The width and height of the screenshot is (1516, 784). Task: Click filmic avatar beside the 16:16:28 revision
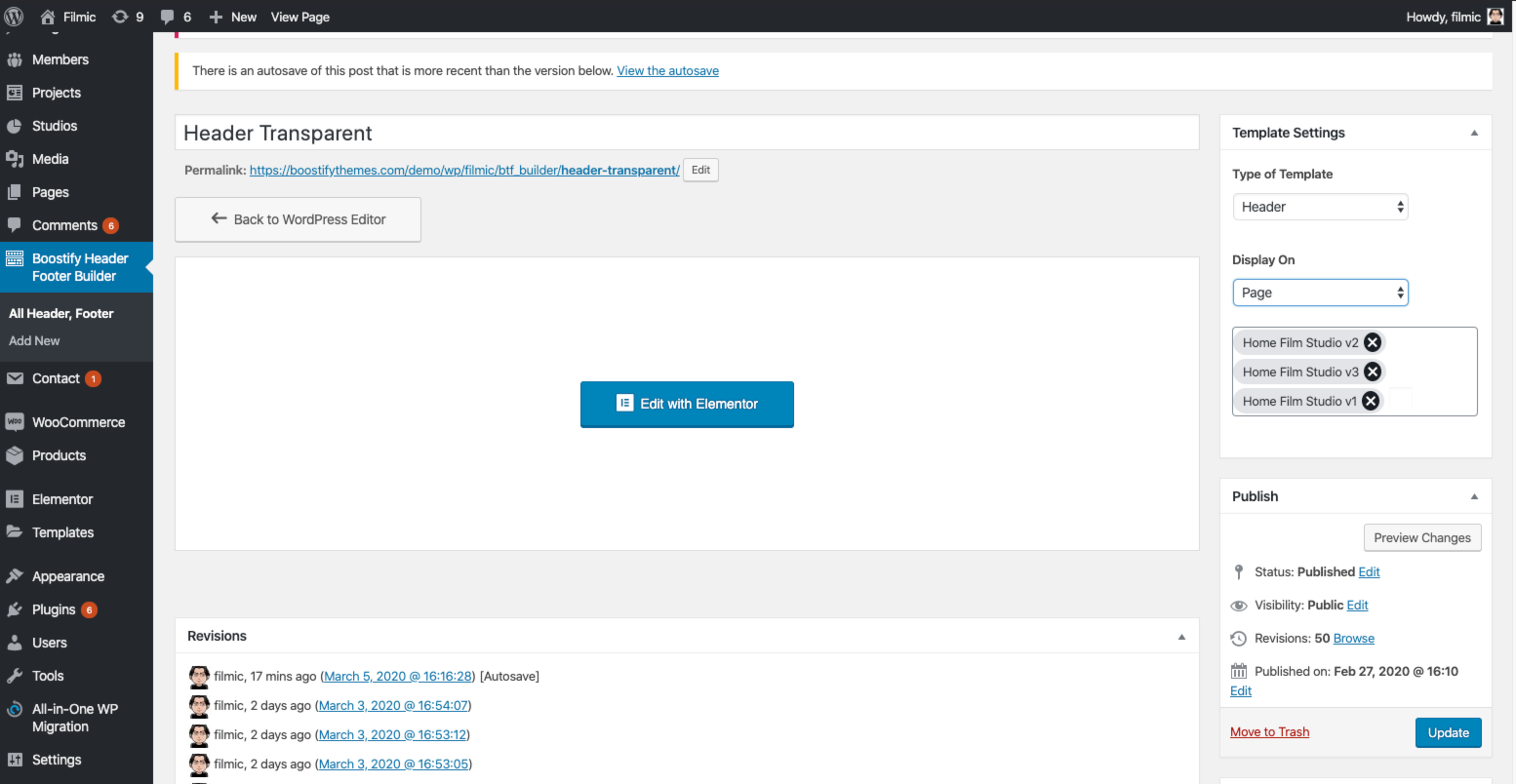click(x=199, y=676)
